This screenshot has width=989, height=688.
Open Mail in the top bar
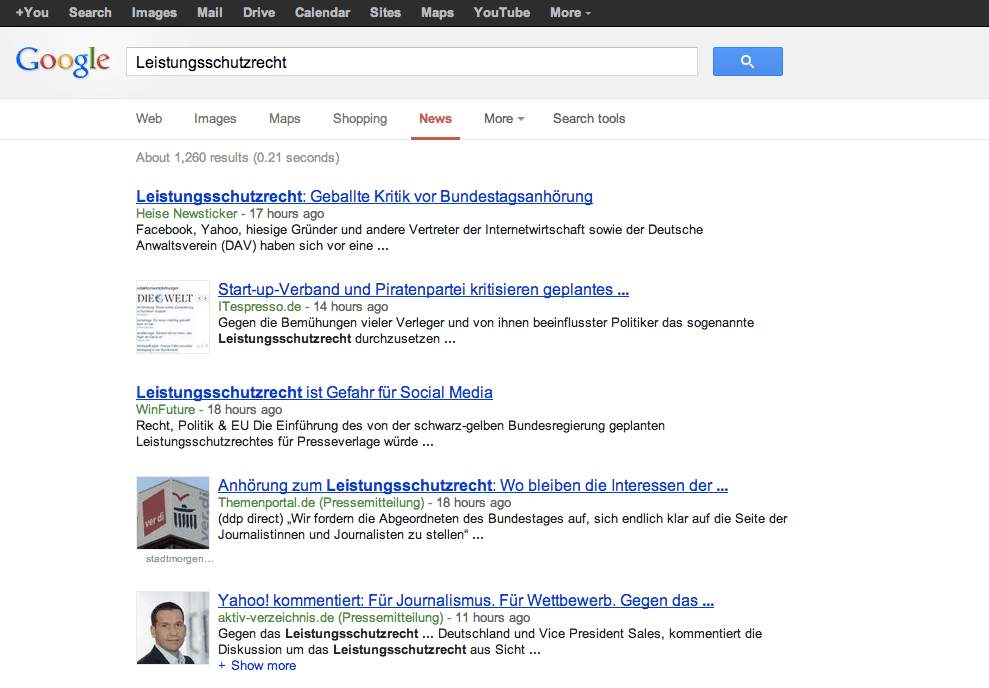pos(209,13)
